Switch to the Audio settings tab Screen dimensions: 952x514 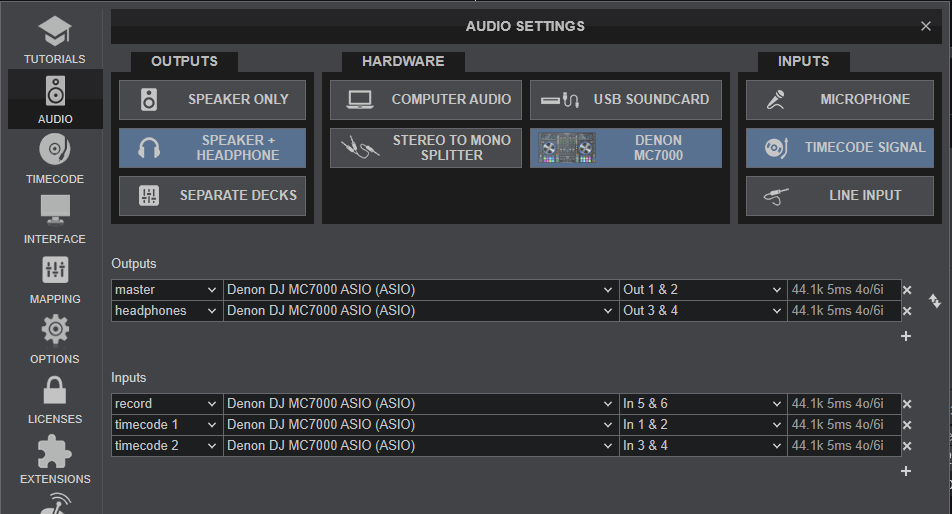coord(55,99)
